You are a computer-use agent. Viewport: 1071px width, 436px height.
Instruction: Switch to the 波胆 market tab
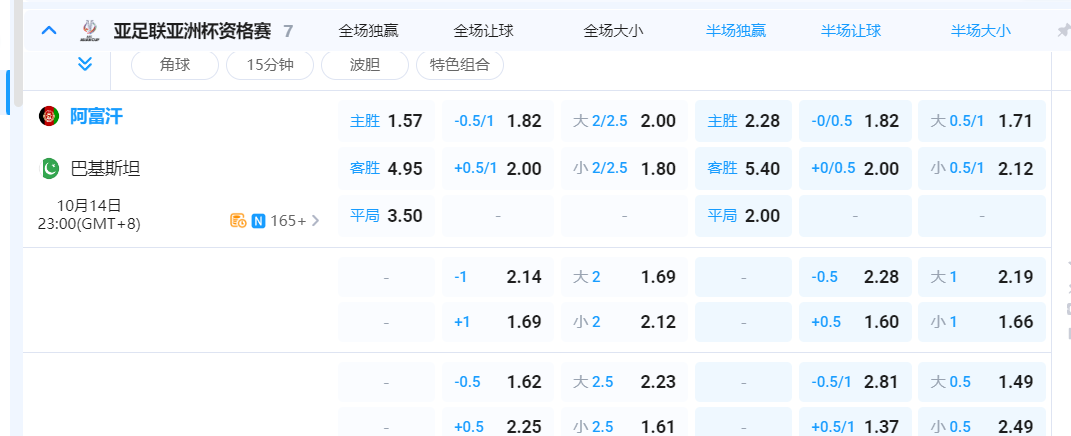[364, 65]
